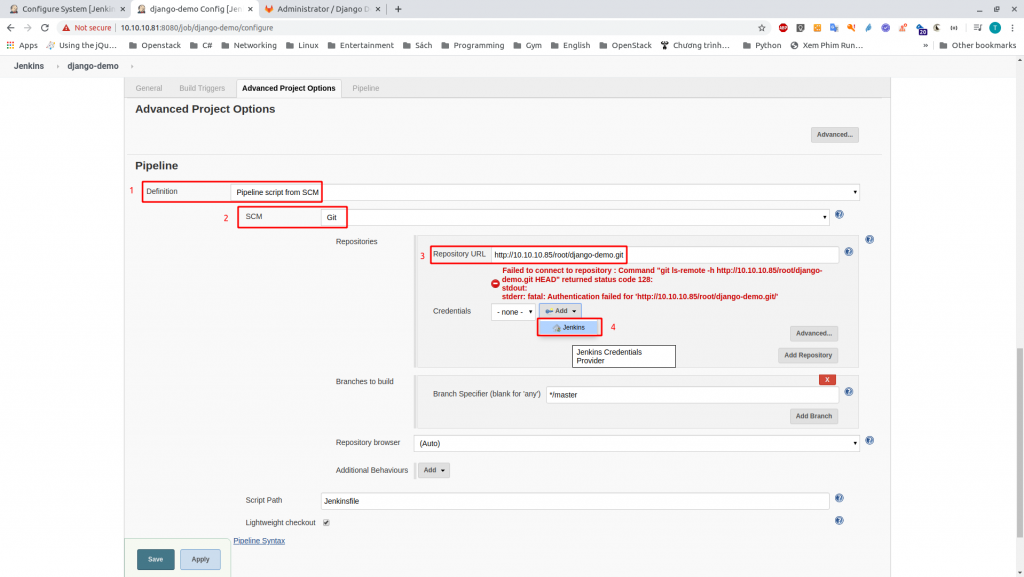Viewport: 1024px width, 577px height.
Task: Close the Administrator / Django browser tab
Action: (377, 9)
